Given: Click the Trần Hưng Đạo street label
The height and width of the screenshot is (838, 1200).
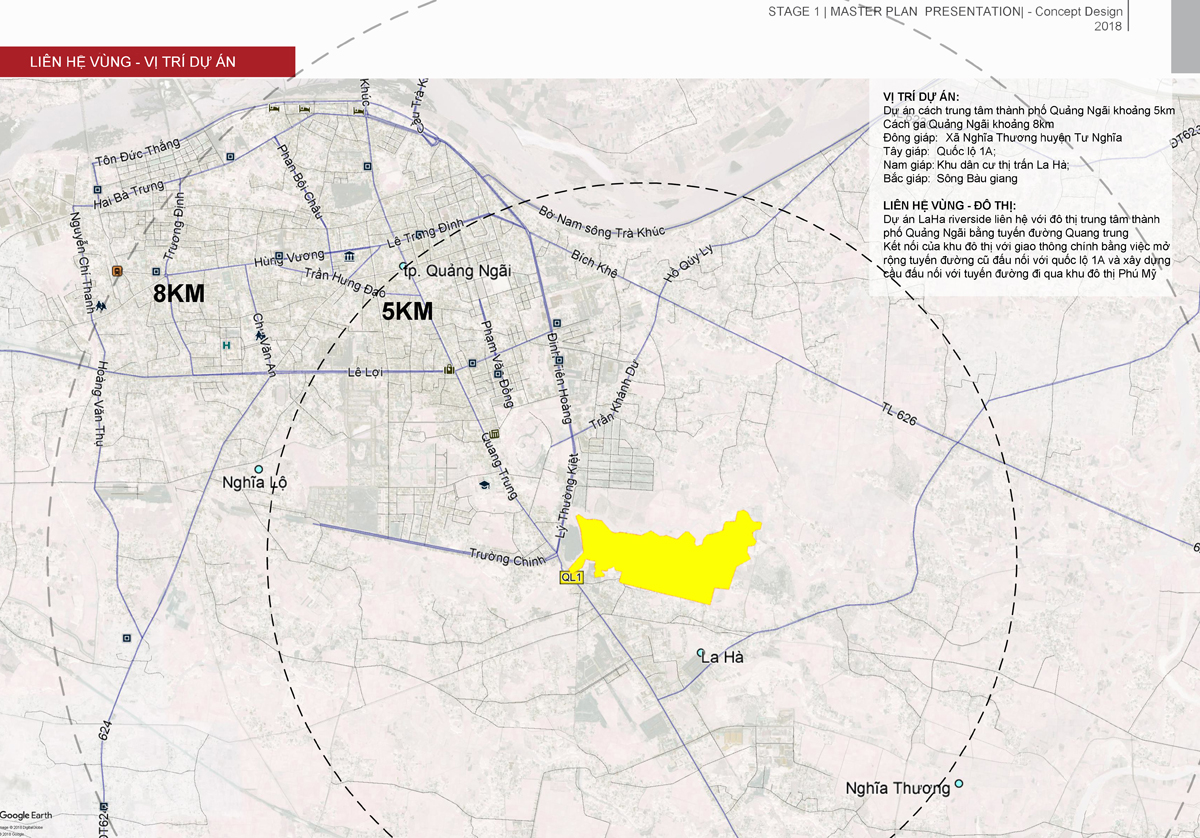Looking at the screenshot, I should click(x=345, y=282).
